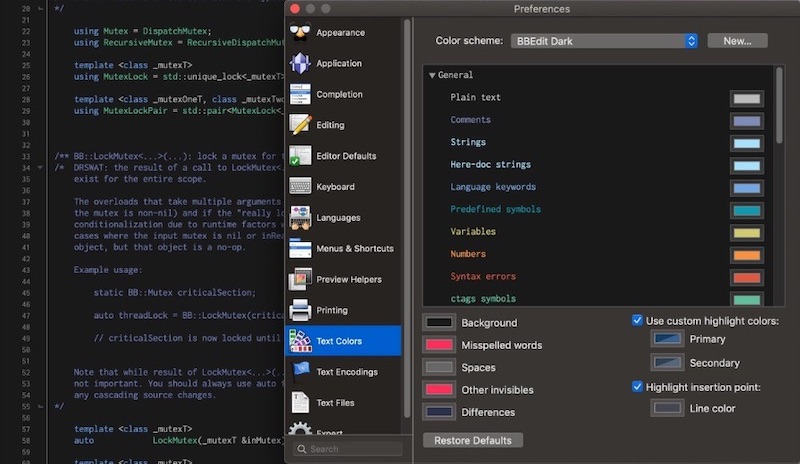Pick the Numbers color swatch
The image size is (800, 464).
click(x=746, y=255)
